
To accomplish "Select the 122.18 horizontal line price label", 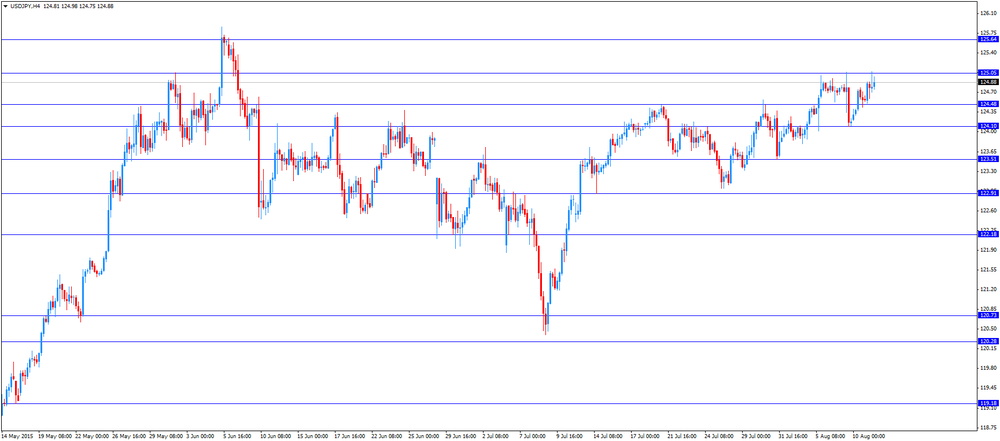I will click(x=988, y=234).
